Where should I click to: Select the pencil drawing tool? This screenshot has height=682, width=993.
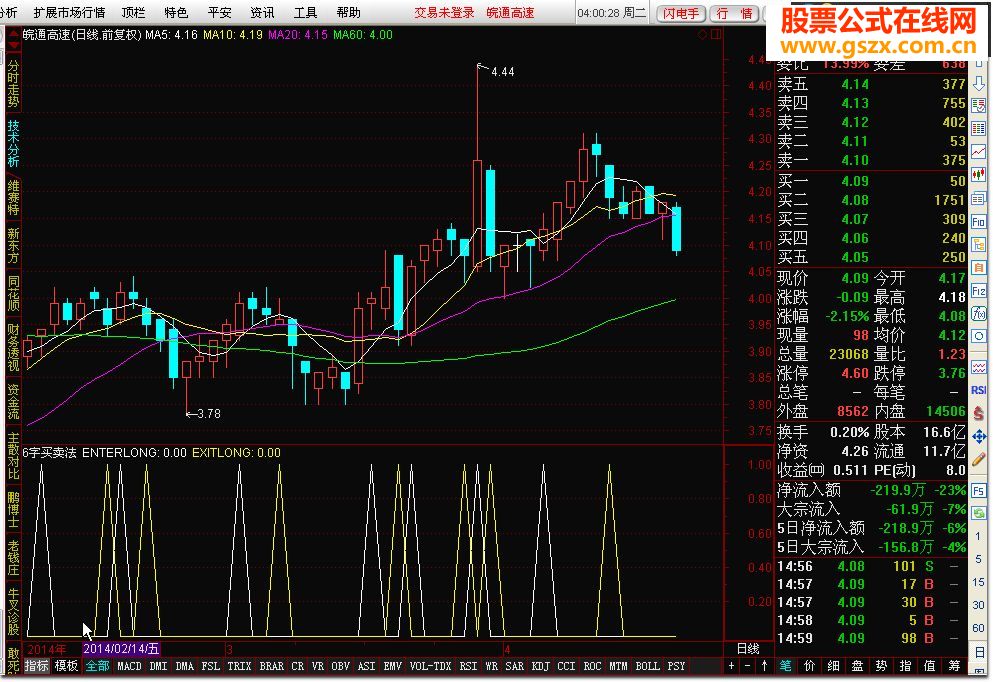pyautogui.click(x=979, y=459)
